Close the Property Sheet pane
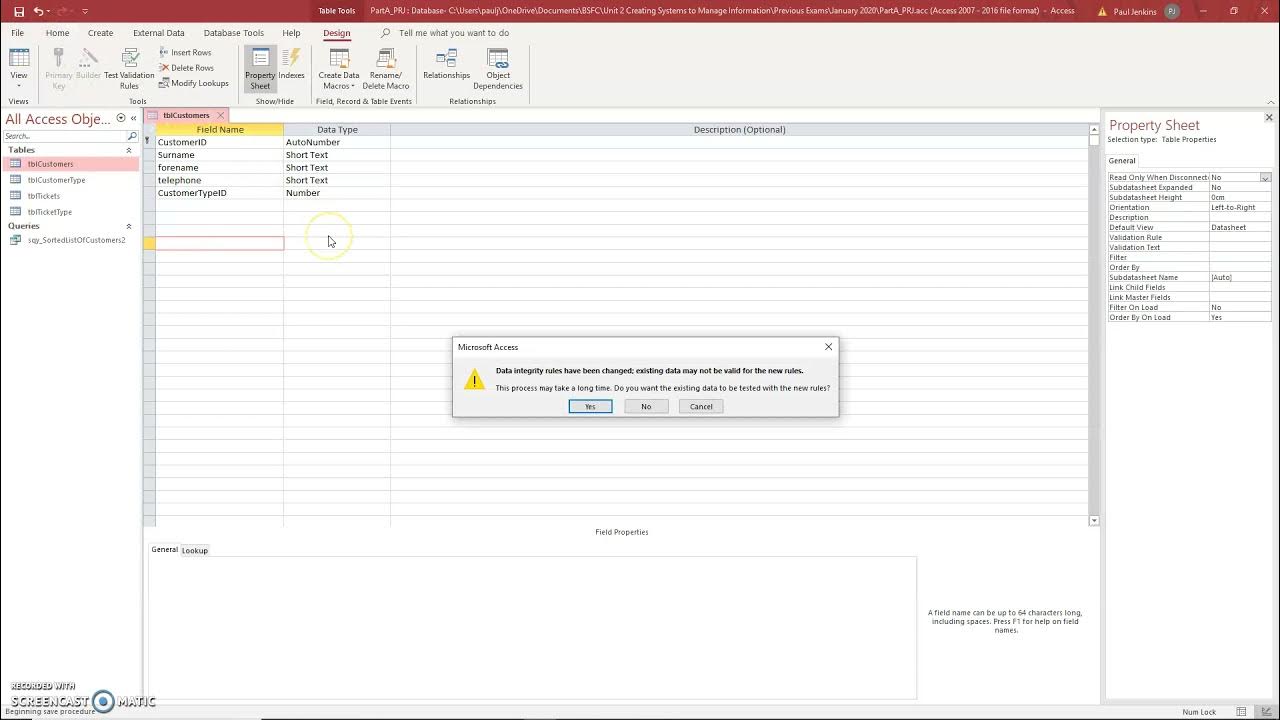1280x720 pixels. pos(1269,118)
